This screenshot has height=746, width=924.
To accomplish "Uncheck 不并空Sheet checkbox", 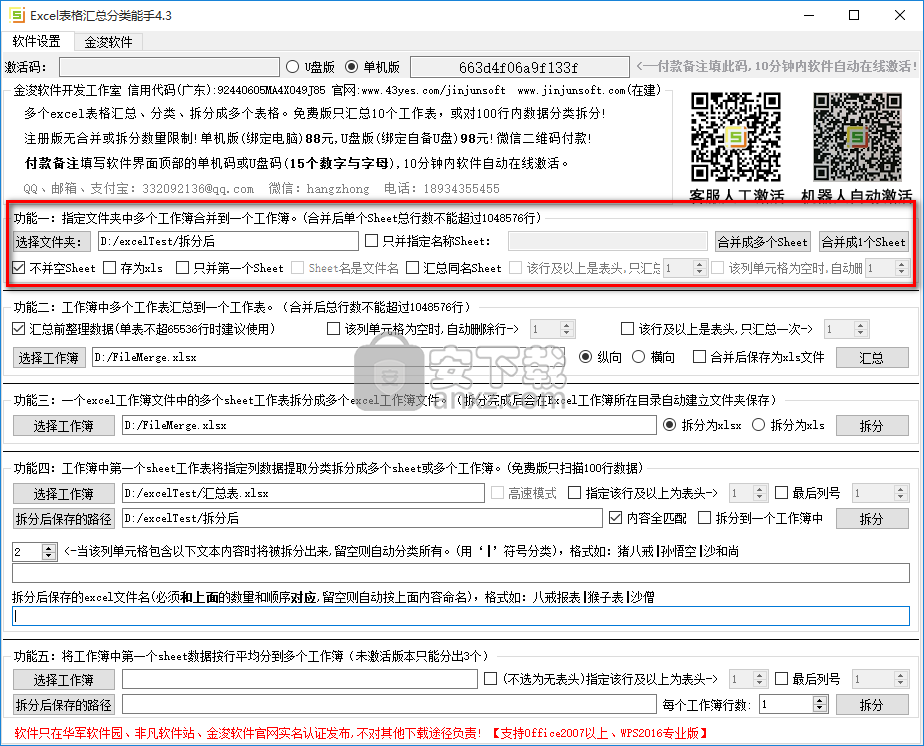I will 54,268.
